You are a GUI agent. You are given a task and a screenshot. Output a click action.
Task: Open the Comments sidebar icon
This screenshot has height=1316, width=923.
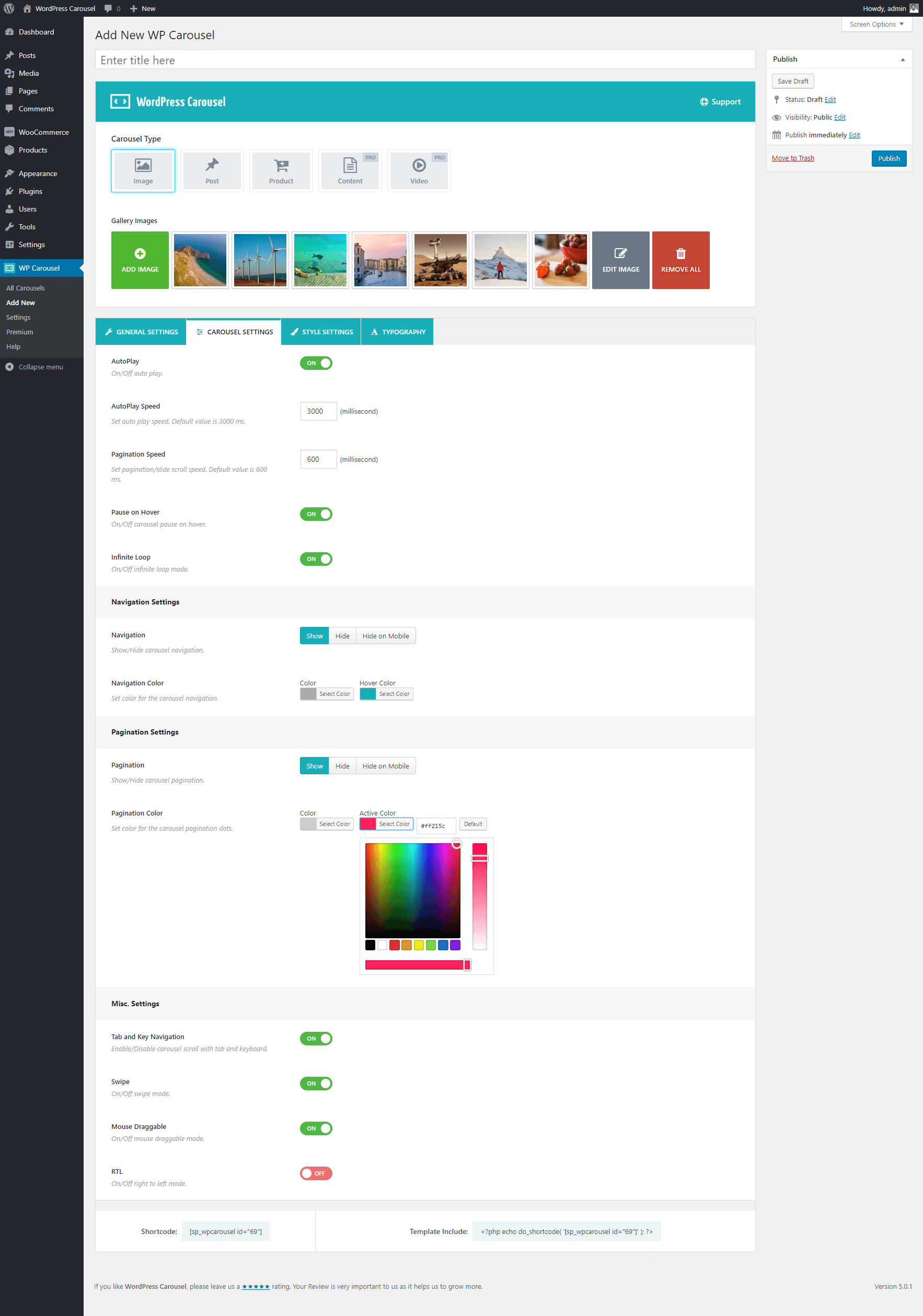10,109
